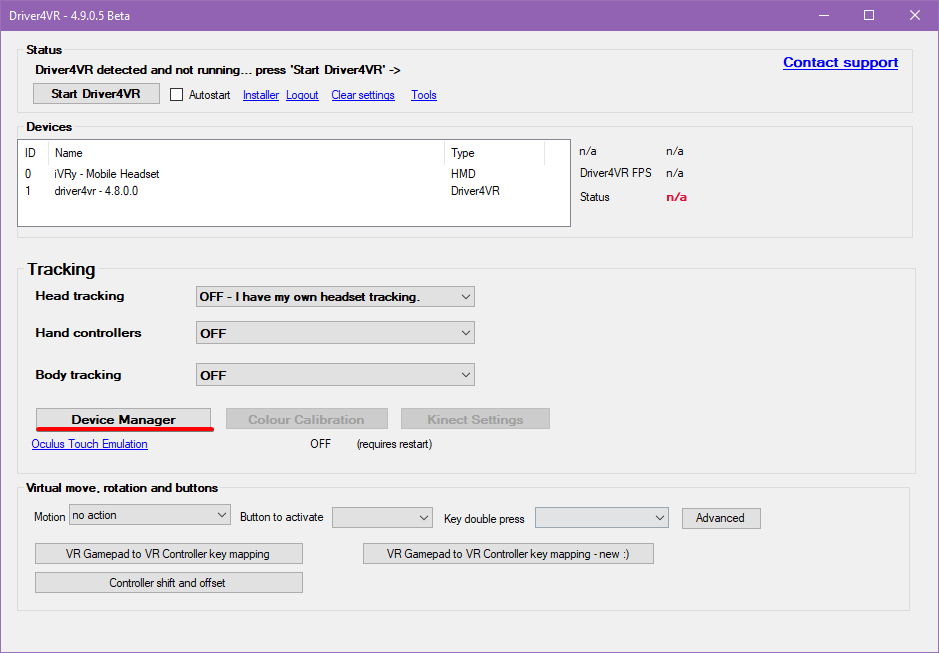The height and width of the screenshot is (653, 939).
Task: Click the Colour Calibration button
Action: (x=307, y=419)
